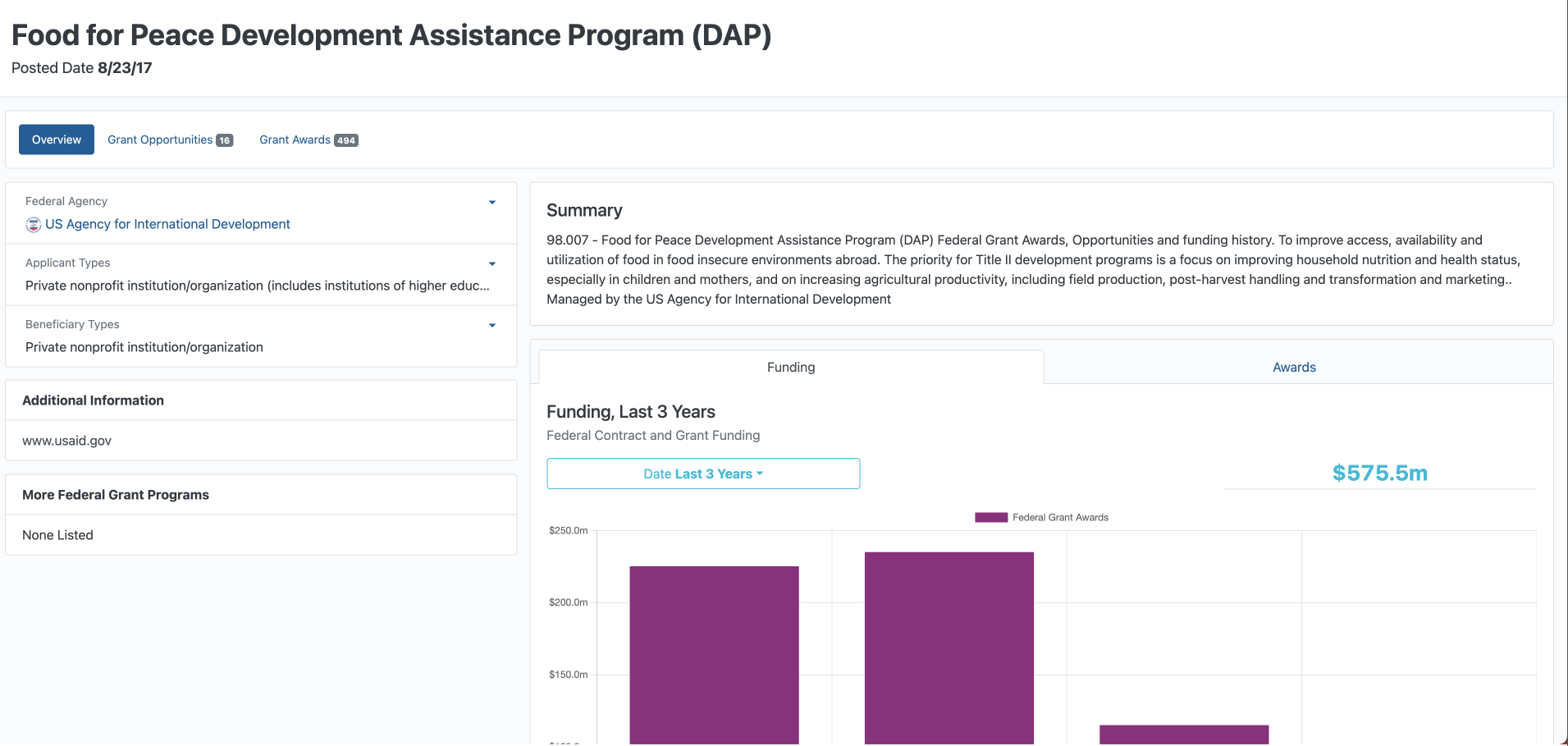Click the $250.0m axis label
Screen dimensions: 1568x746
pyautogui.click(x=569, y=530)
